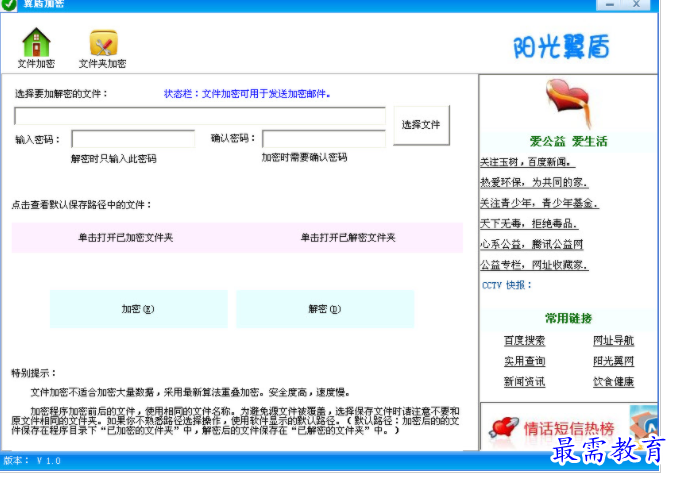Open the 新闻资讯 link
Screen dimensions: 674x481
pyautogui.click(x=524, y=382)
